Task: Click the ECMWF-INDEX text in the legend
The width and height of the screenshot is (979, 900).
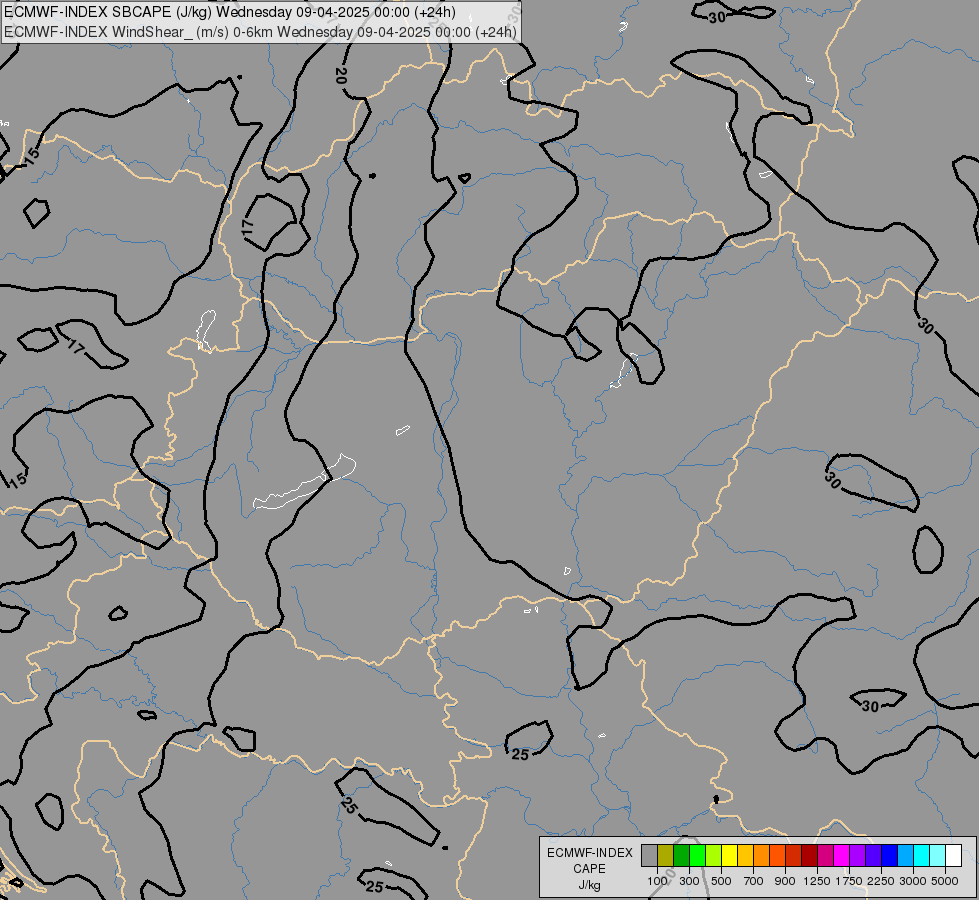Action: pos(590,853)
